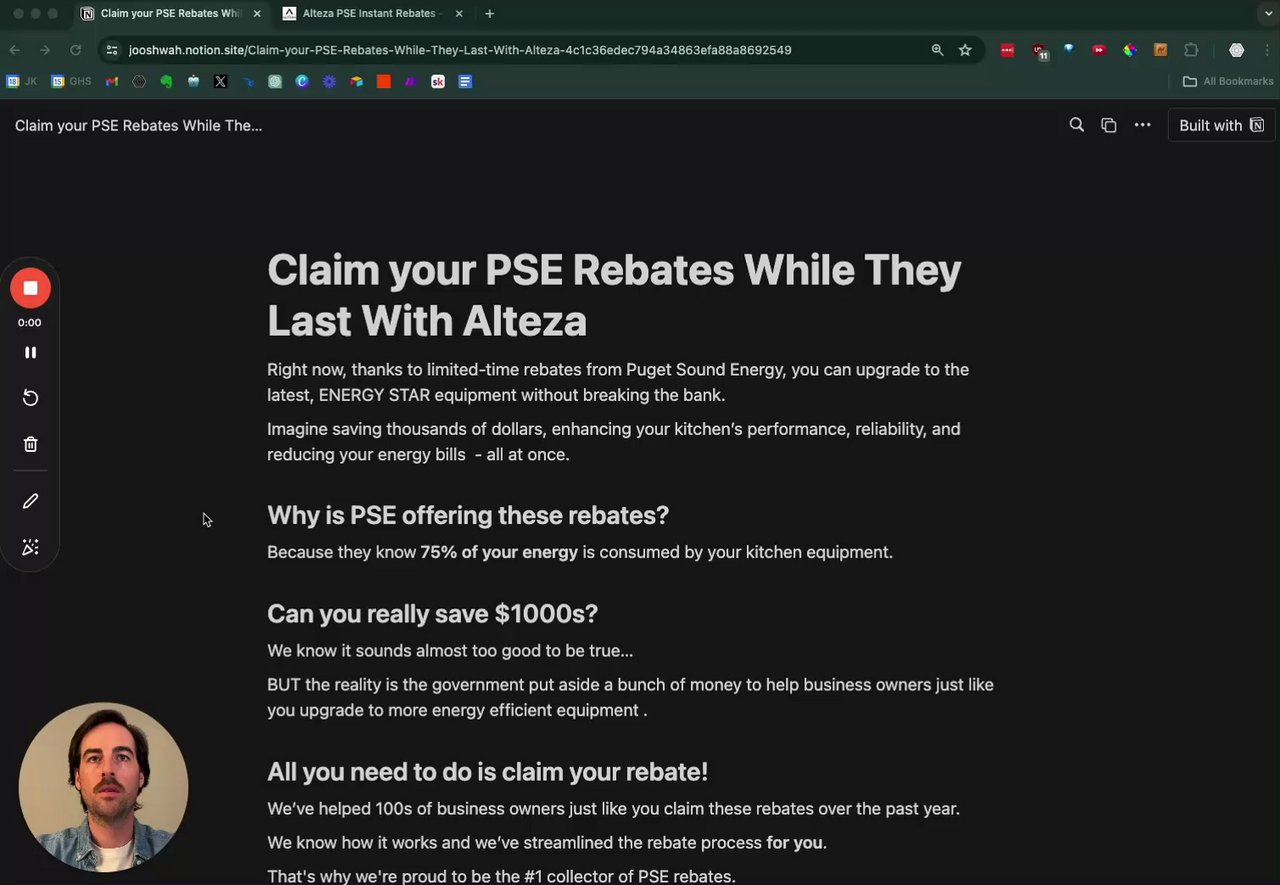Screen dimensions: 1280x885
Task: Go forward in browser history
Action: tap(44, 50)
